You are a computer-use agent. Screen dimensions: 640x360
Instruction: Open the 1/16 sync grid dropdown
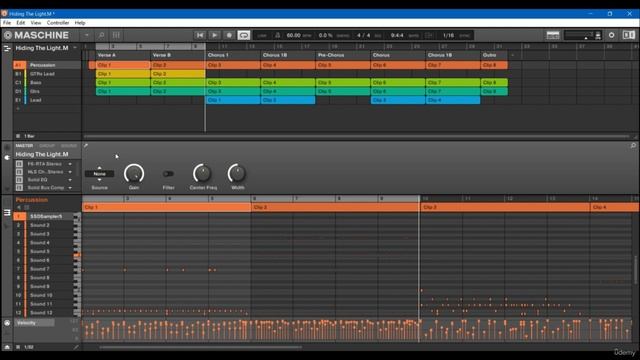[449, 36]
